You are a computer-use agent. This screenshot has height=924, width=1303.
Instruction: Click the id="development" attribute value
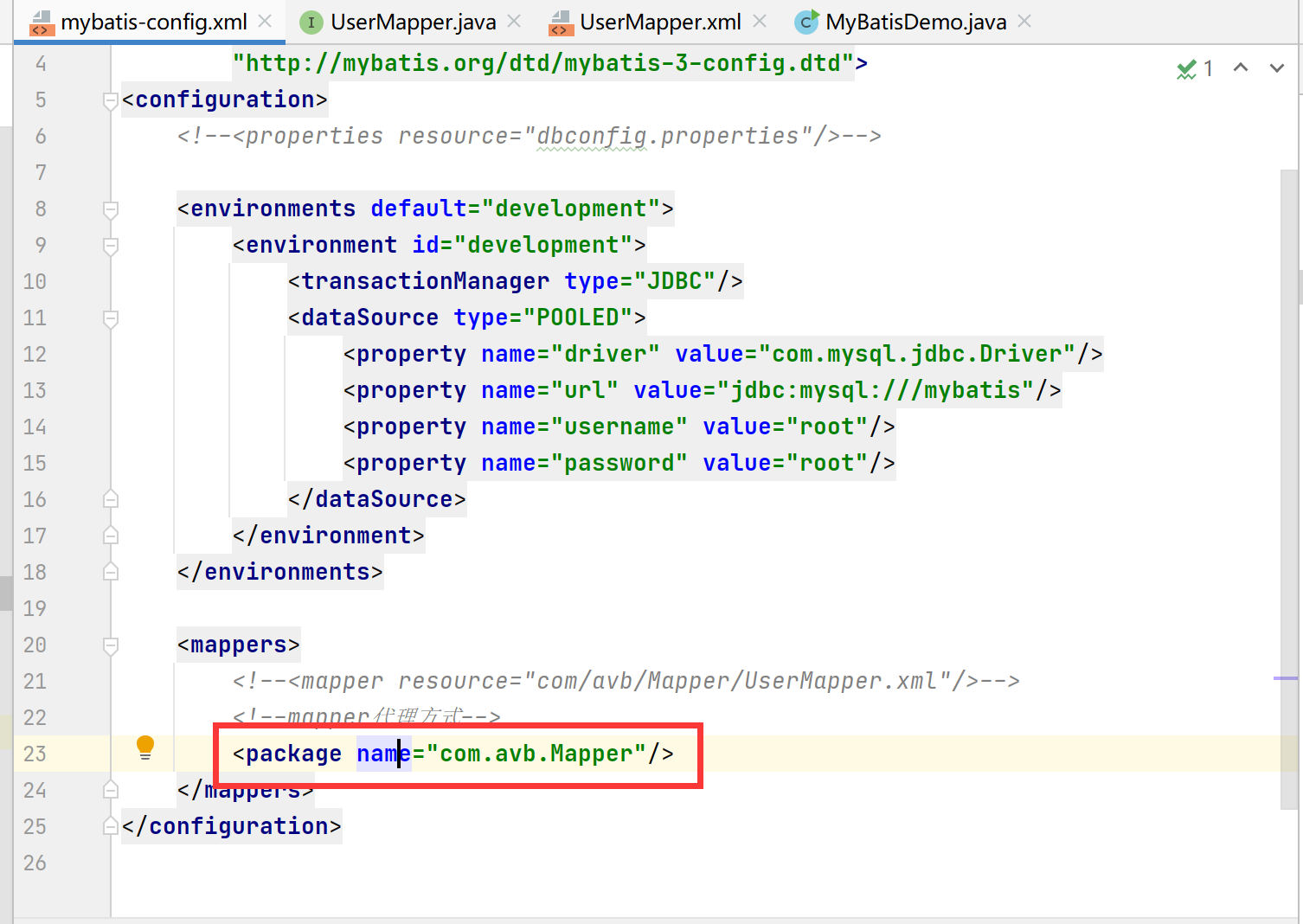(x=543, y=245)
